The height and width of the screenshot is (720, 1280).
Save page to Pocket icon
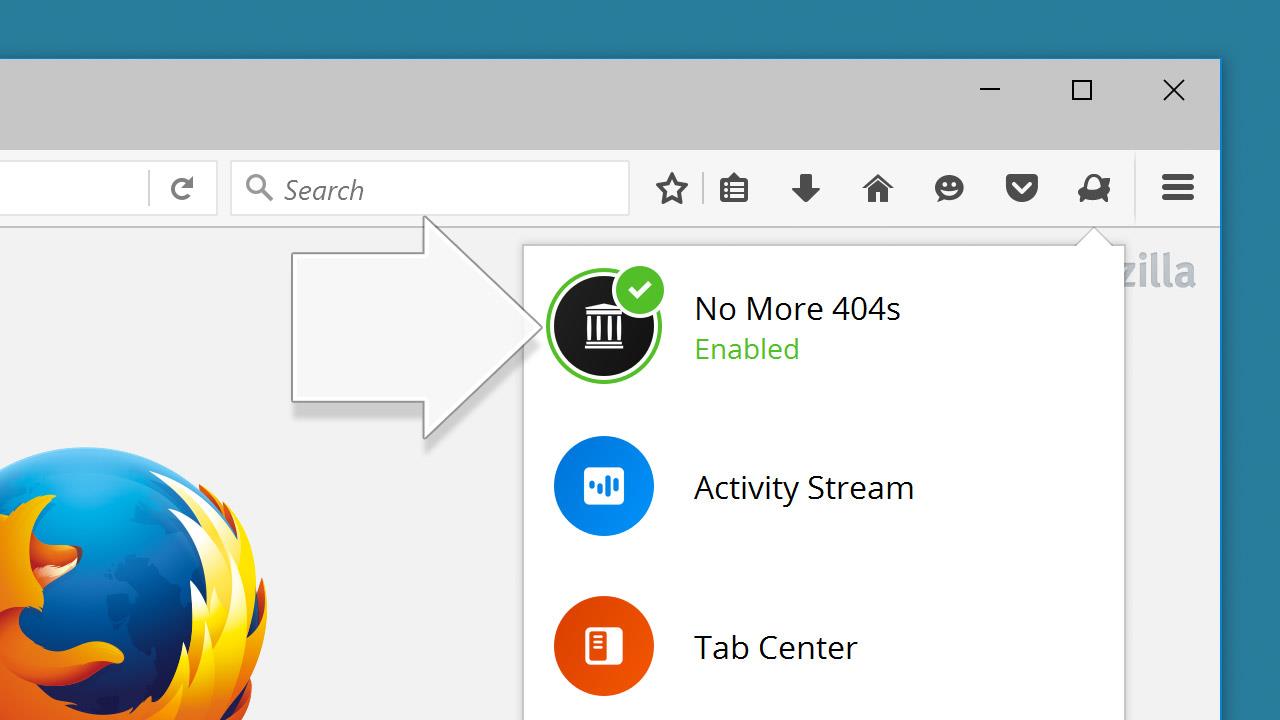click(x=1021, y=188)
